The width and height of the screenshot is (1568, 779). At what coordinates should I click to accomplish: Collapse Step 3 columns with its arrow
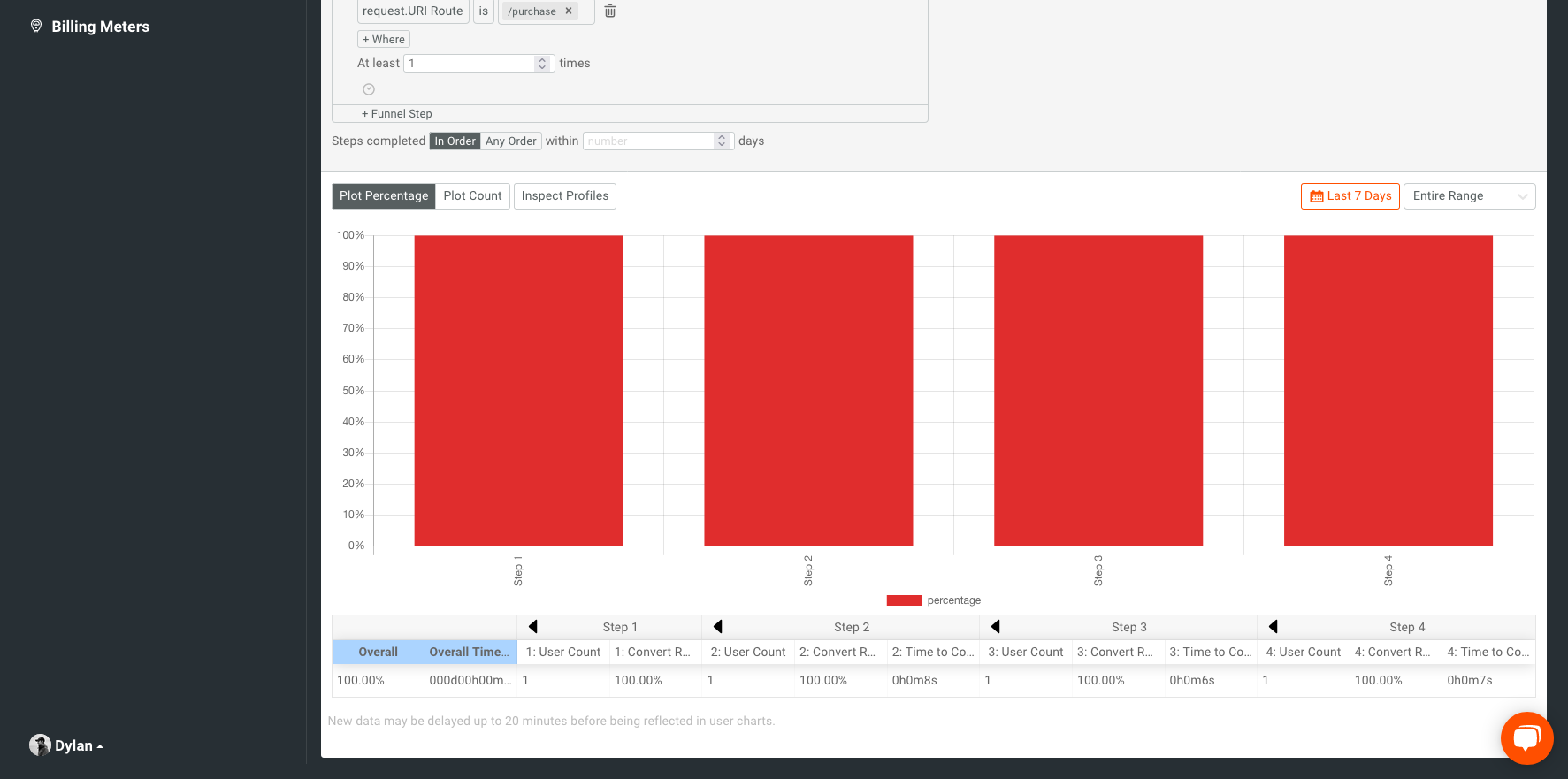tap(996, 627)
